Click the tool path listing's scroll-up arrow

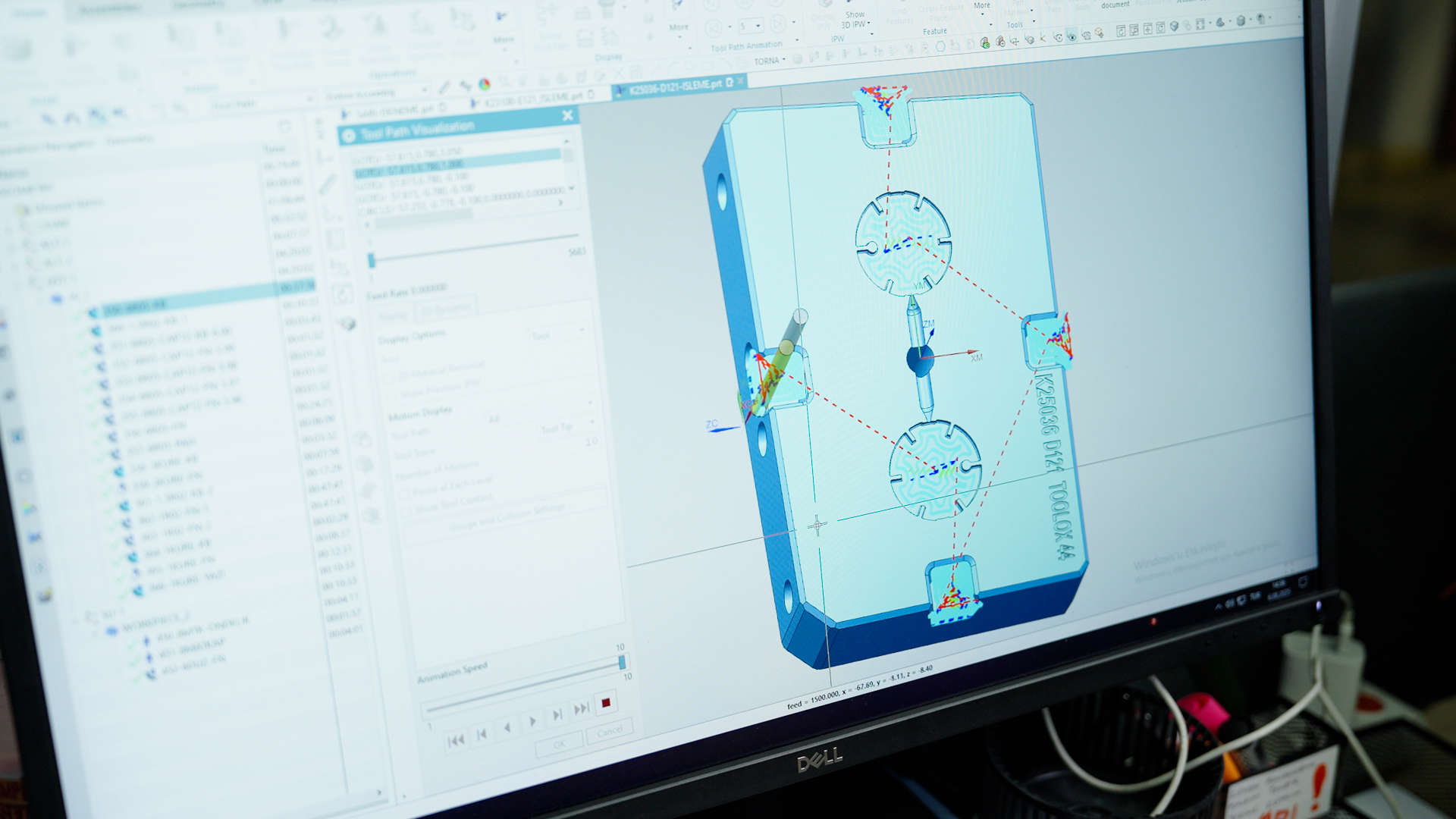point(566,142)
